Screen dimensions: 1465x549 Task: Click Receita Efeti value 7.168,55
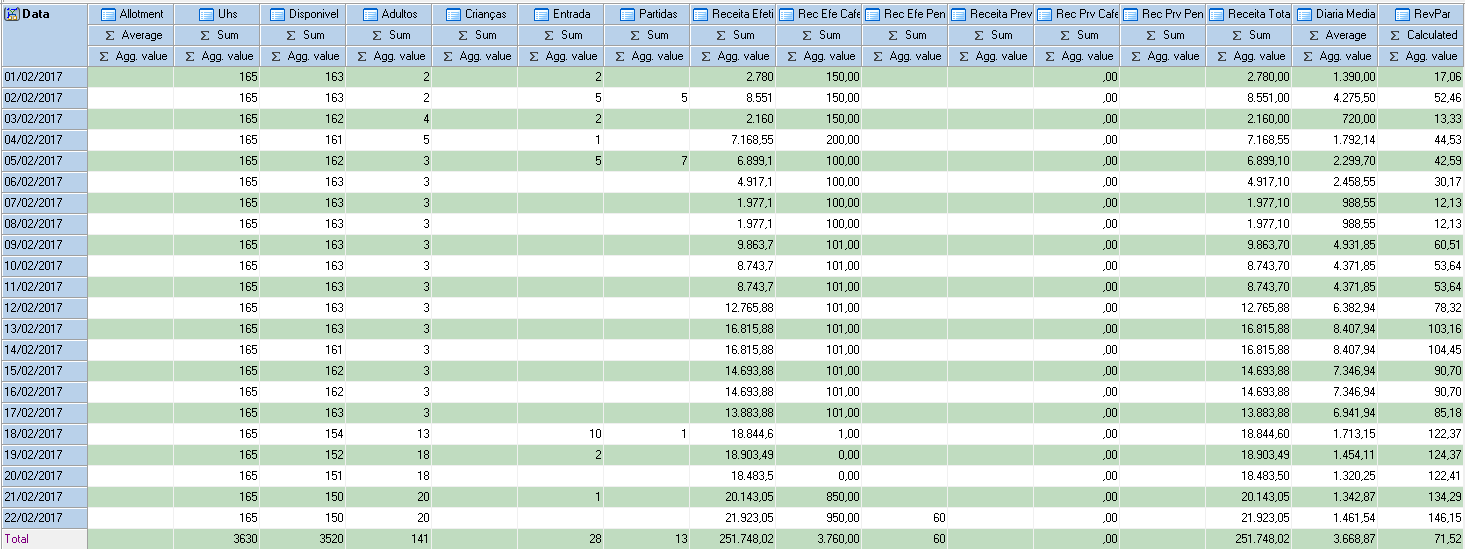[x=733, y=140]
